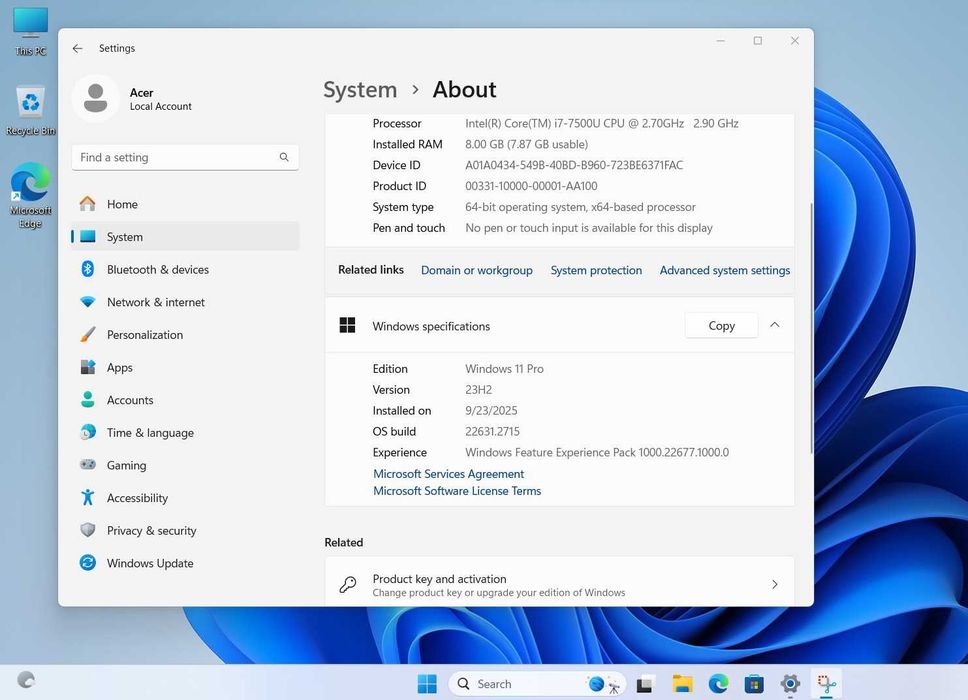
Task: Open Domain or workgroup link
Action: coord(477,270)
